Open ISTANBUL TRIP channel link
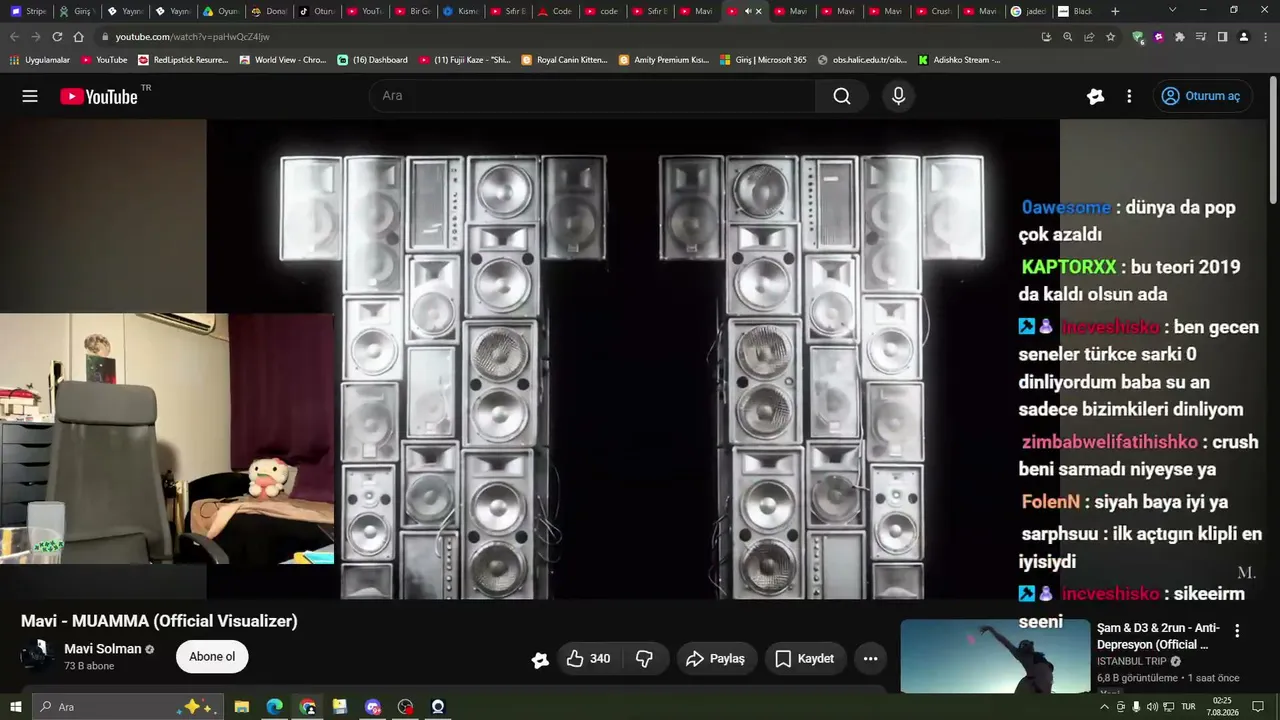Image resolution: width=1280 pixels, height=720 pixels. click(1133, 662)
